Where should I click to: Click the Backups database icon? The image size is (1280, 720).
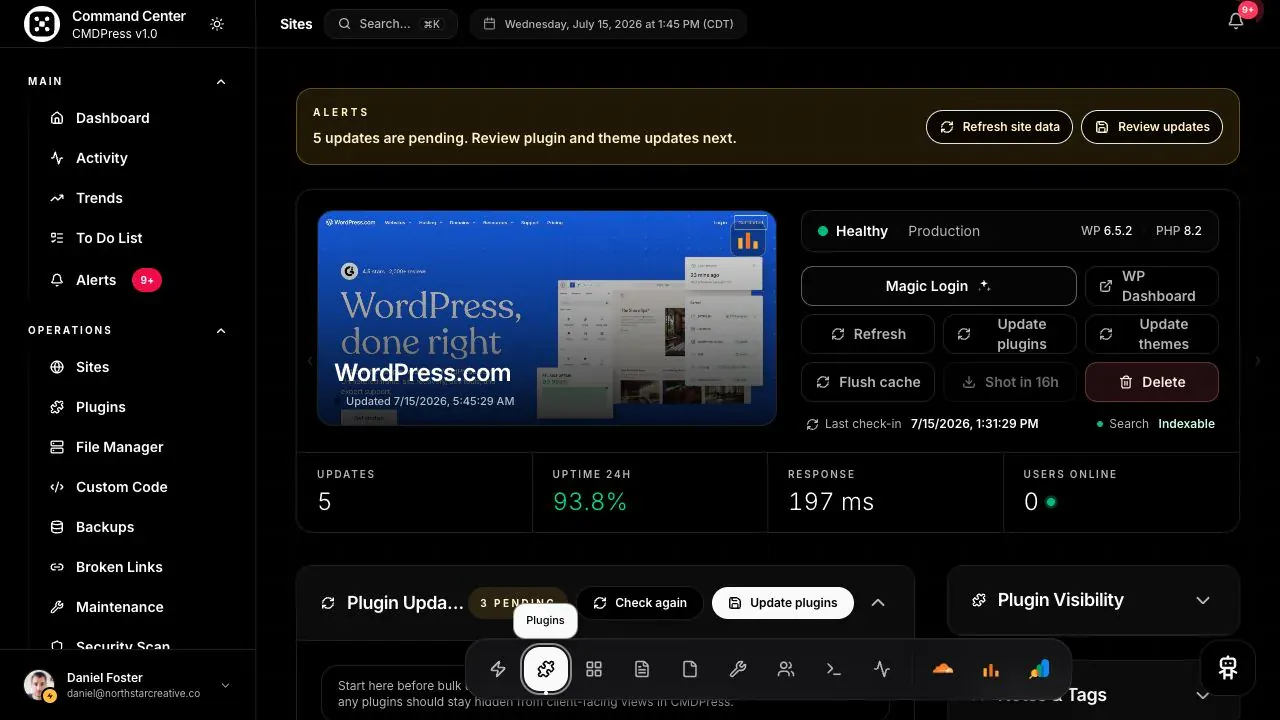coord(57,527)
